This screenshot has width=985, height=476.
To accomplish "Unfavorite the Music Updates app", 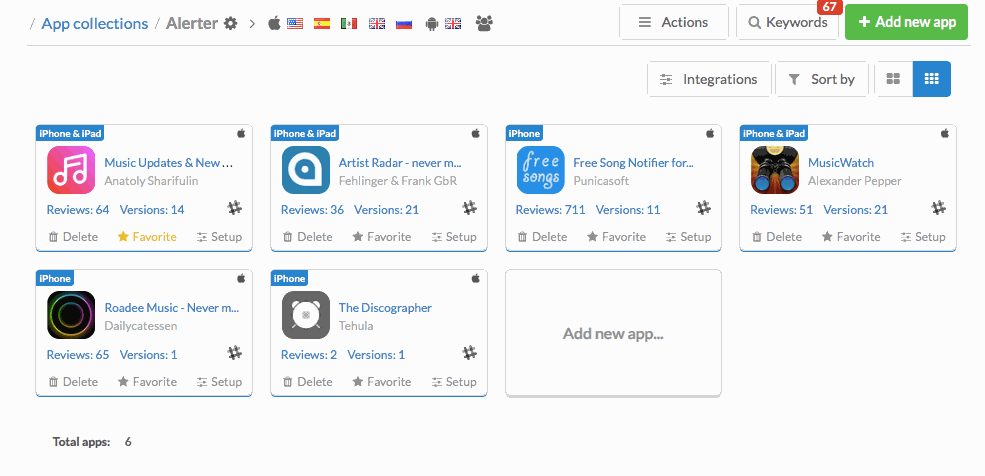I will (147, 237).
